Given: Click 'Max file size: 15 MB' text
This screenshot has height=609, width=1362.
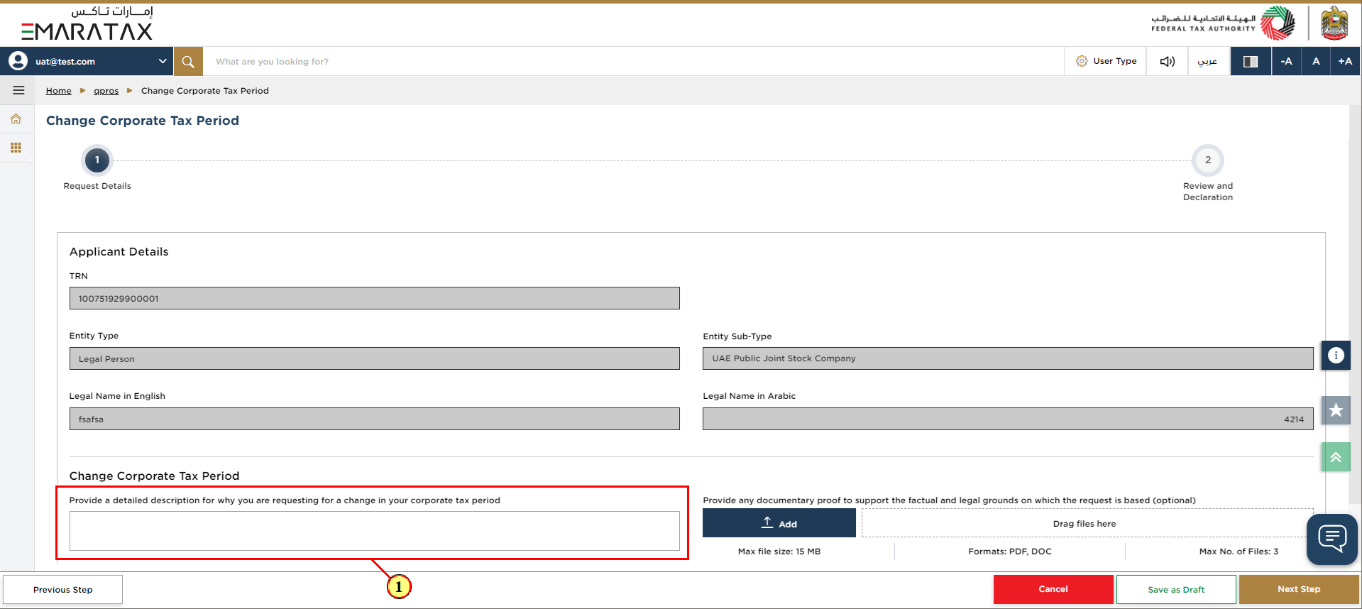Looking at the screenshot, I should [x=779, y=551].
